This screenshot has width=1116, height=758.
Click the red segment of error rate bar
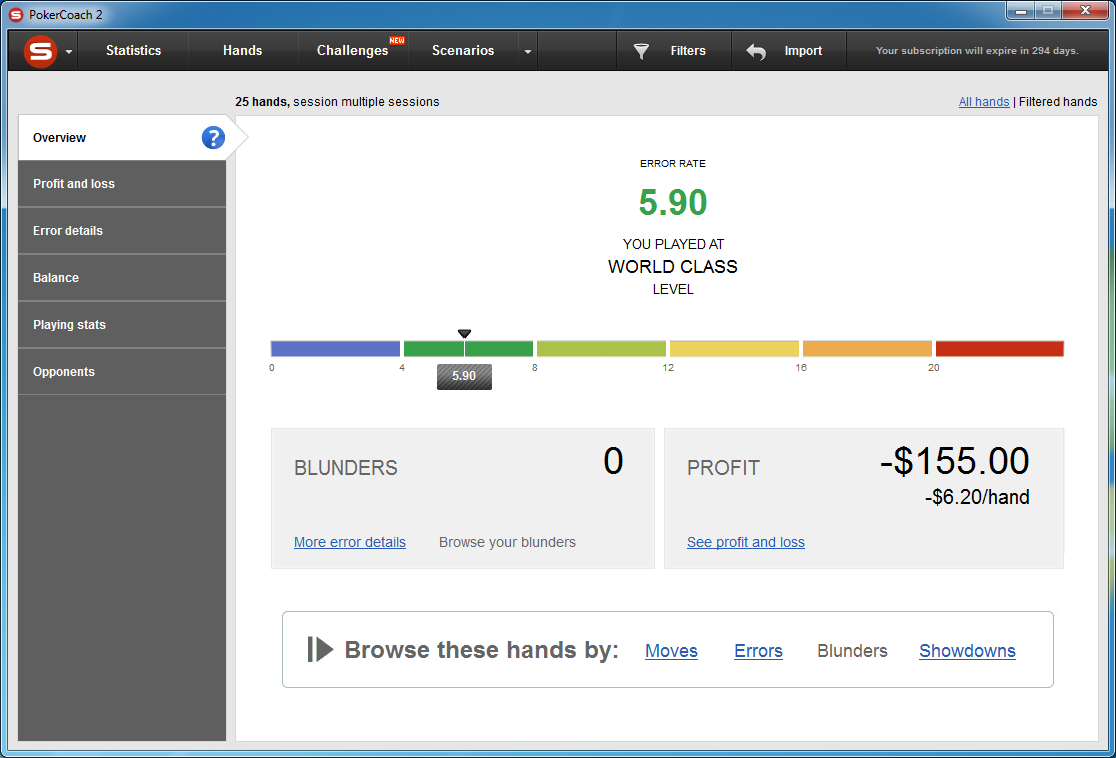(x=999, y=349)
